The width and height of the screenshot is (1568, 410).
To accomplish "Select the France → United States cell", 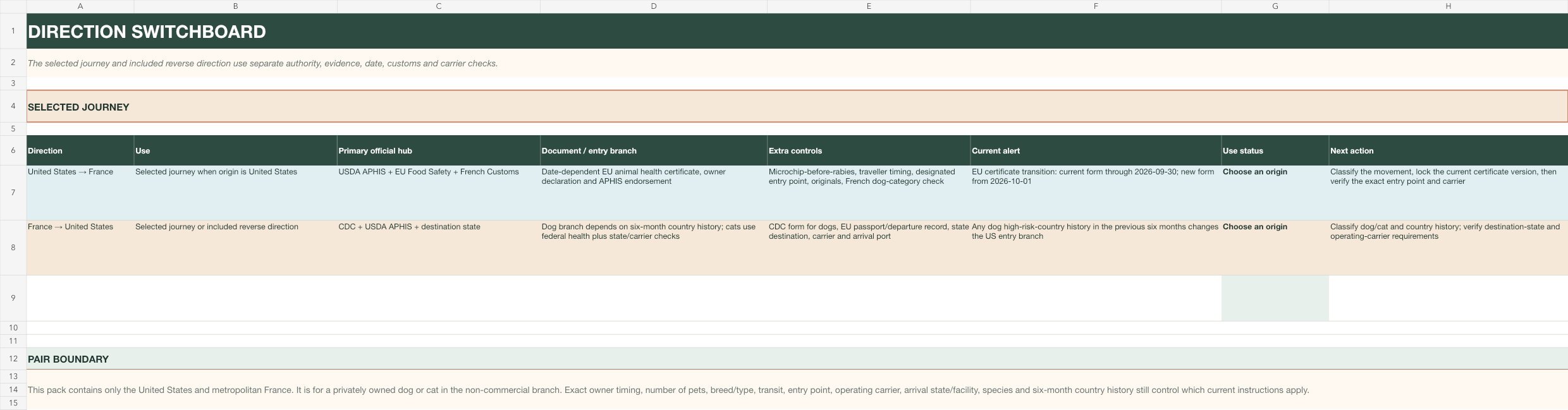I will tap(80, 248).
